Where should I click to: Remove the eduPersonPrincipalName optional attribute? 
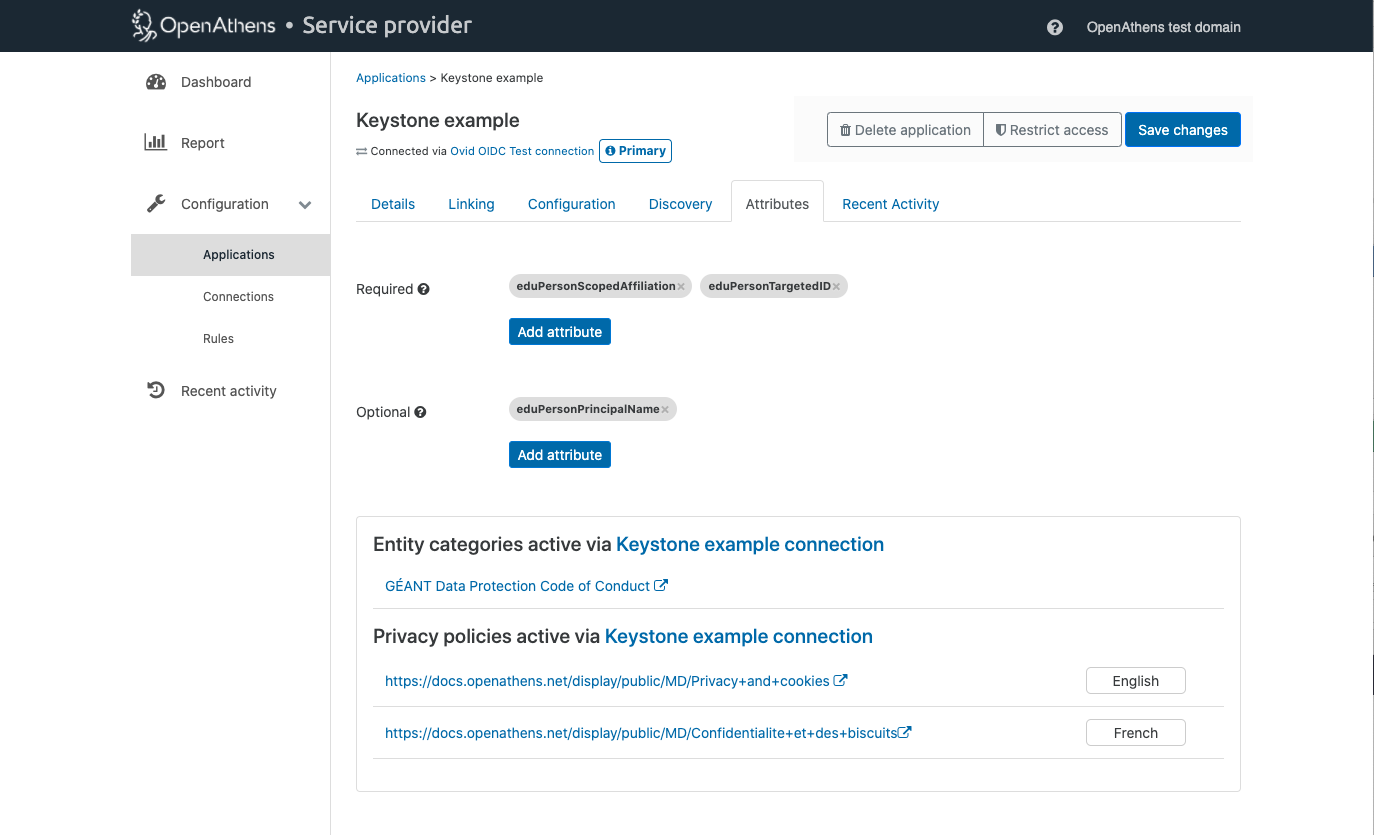point(665,410)
